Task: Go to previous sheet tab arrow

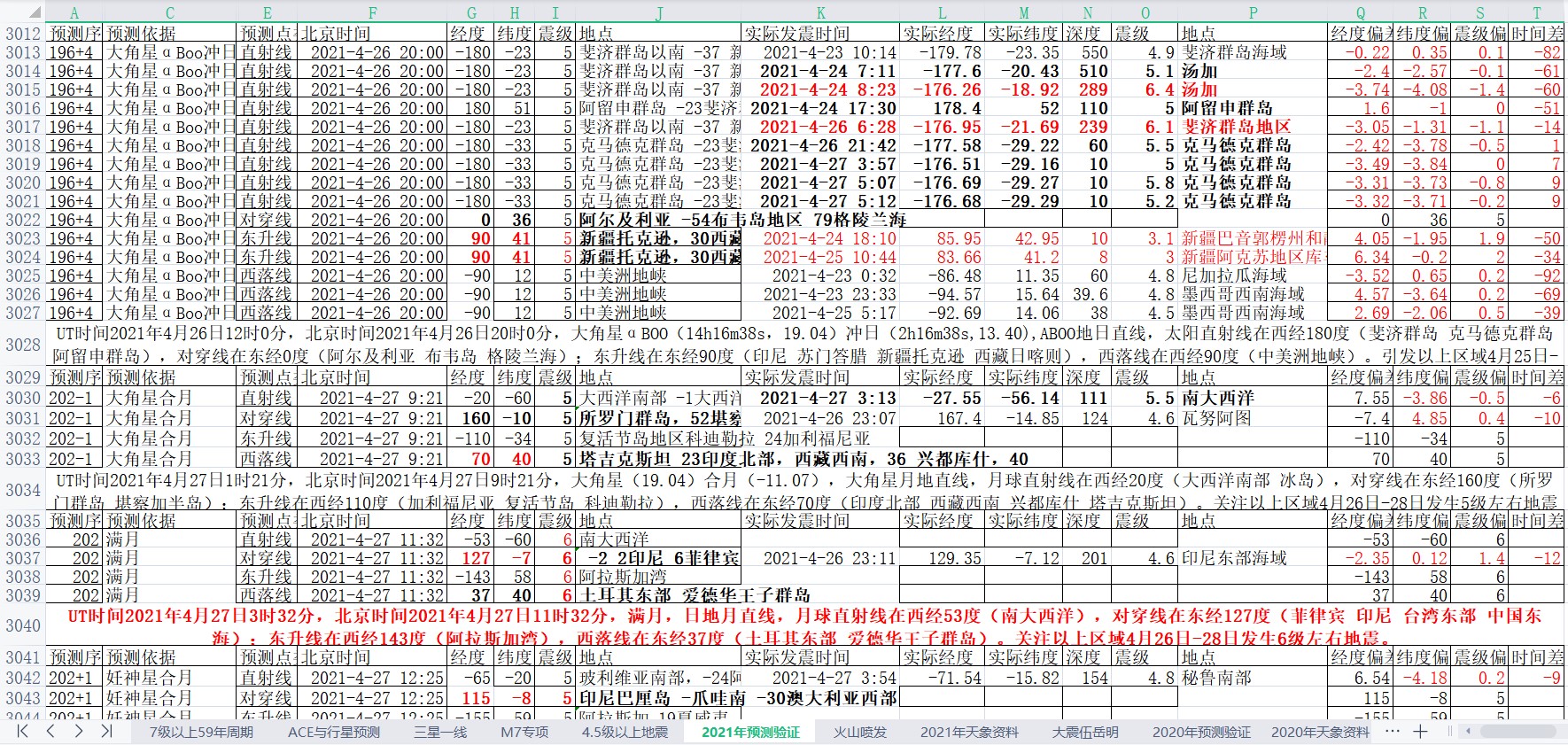Action: (x=50, y=731)
